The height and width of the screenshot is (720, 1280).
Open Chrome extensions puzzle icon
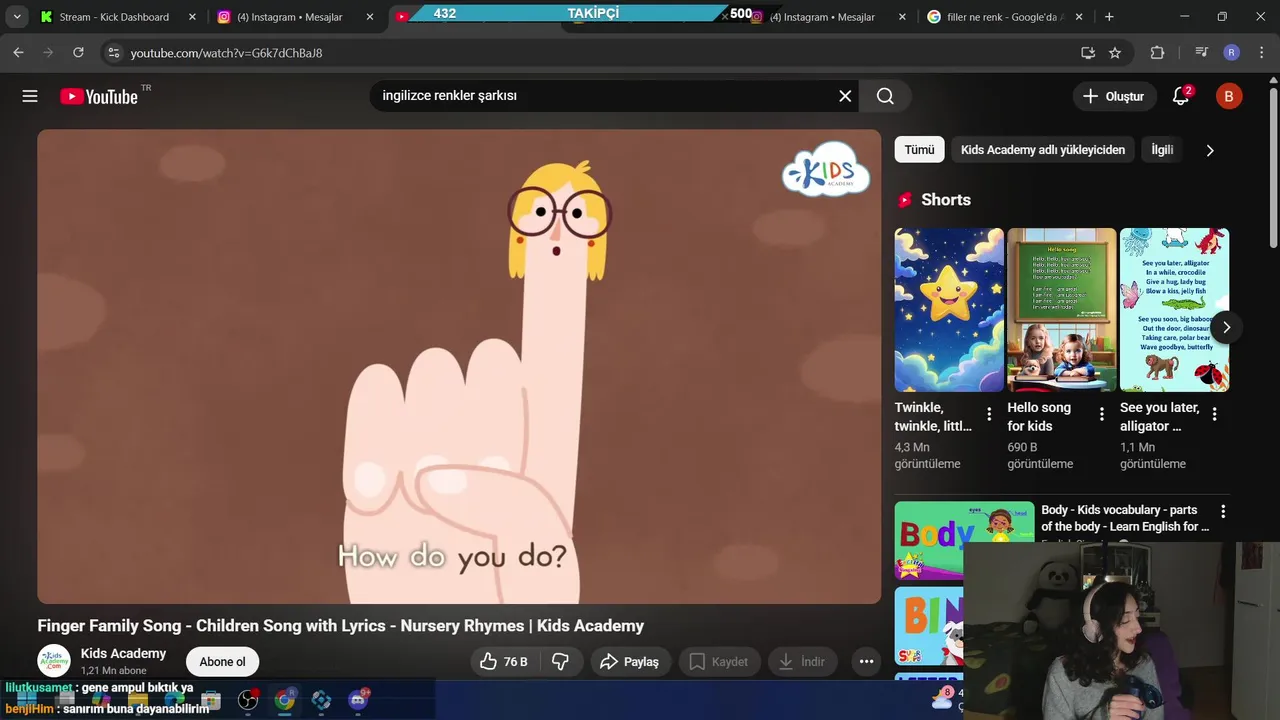click(1157, 52)
